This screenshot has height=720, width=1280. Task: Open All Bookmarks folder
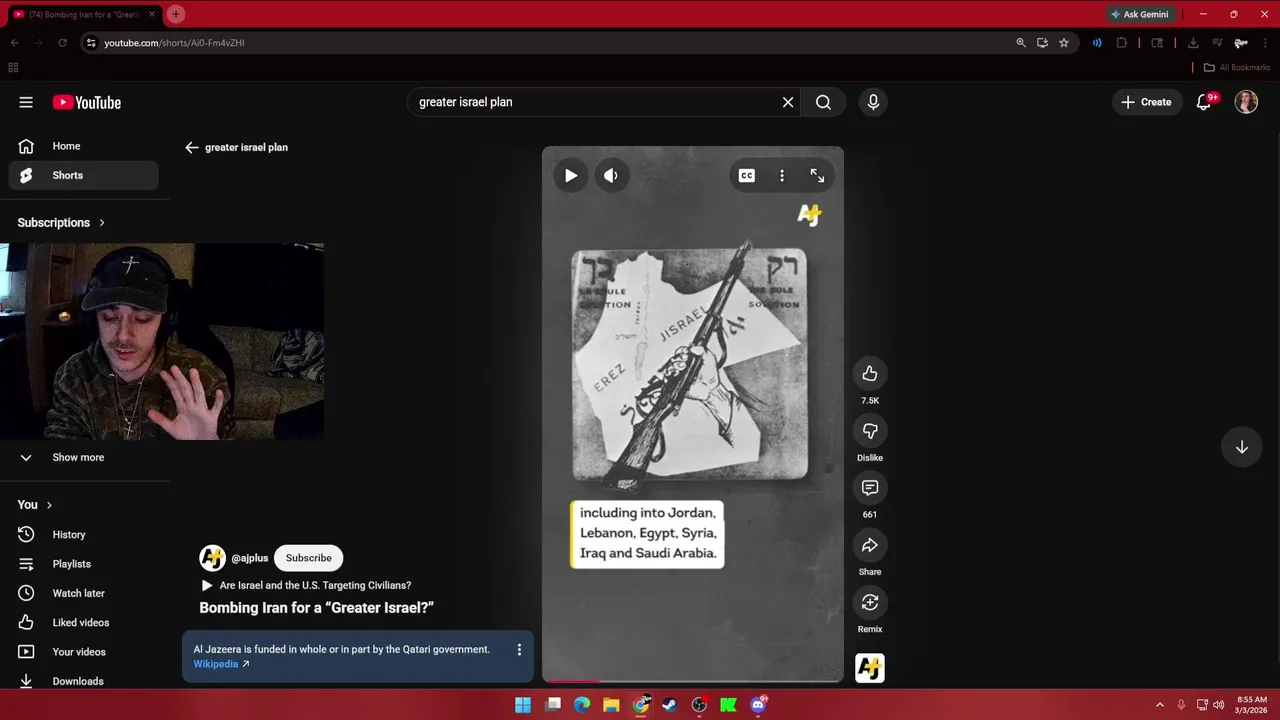tap(1237, 68)
